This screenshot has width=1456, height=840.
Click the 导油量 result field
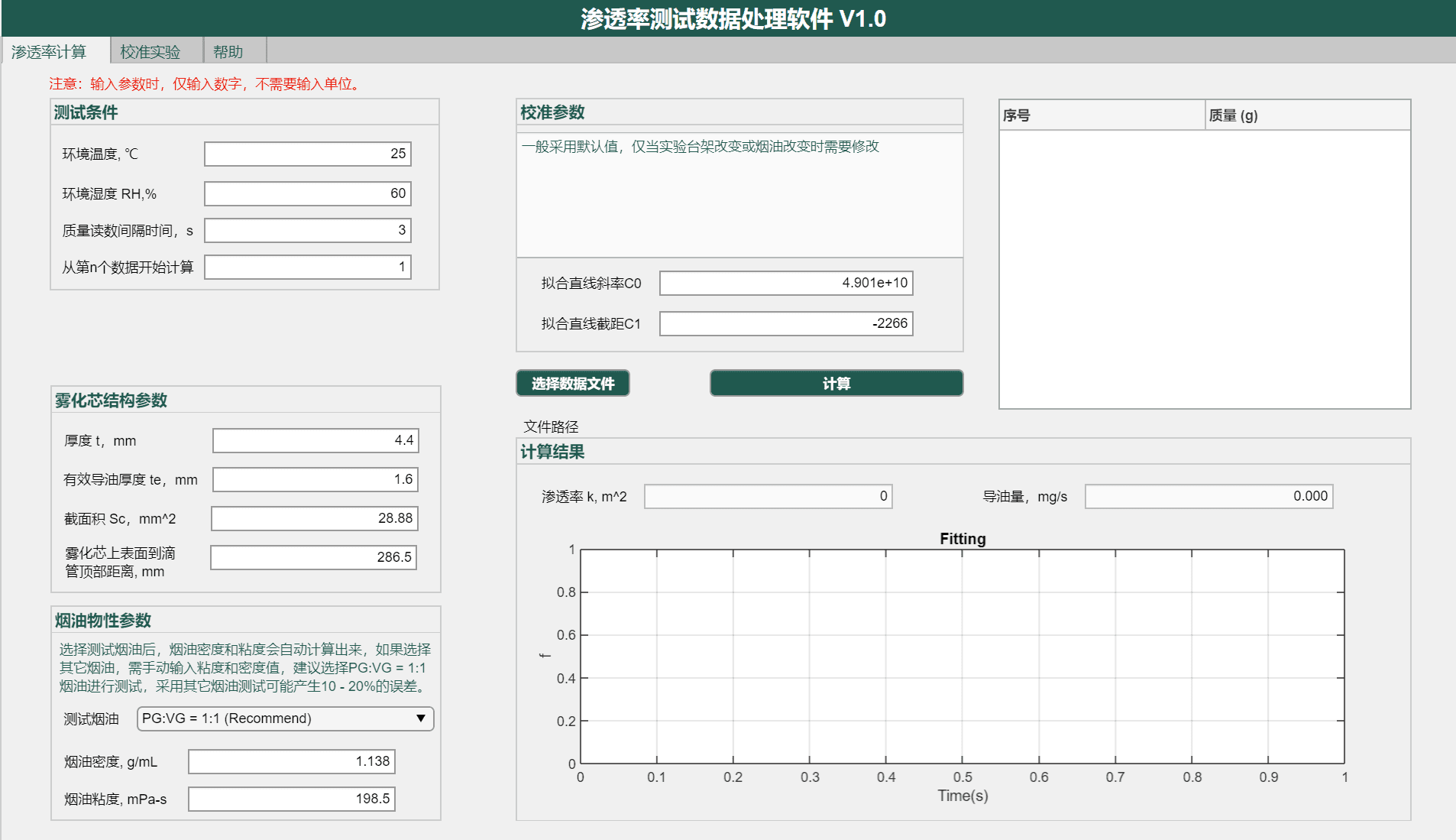[1209, 496]
